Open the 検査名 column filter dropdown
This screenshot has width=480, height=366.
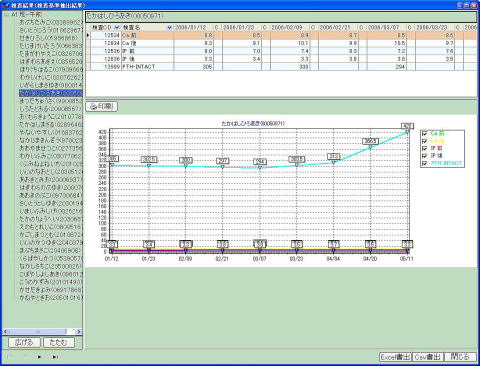(x=169, y=27)
